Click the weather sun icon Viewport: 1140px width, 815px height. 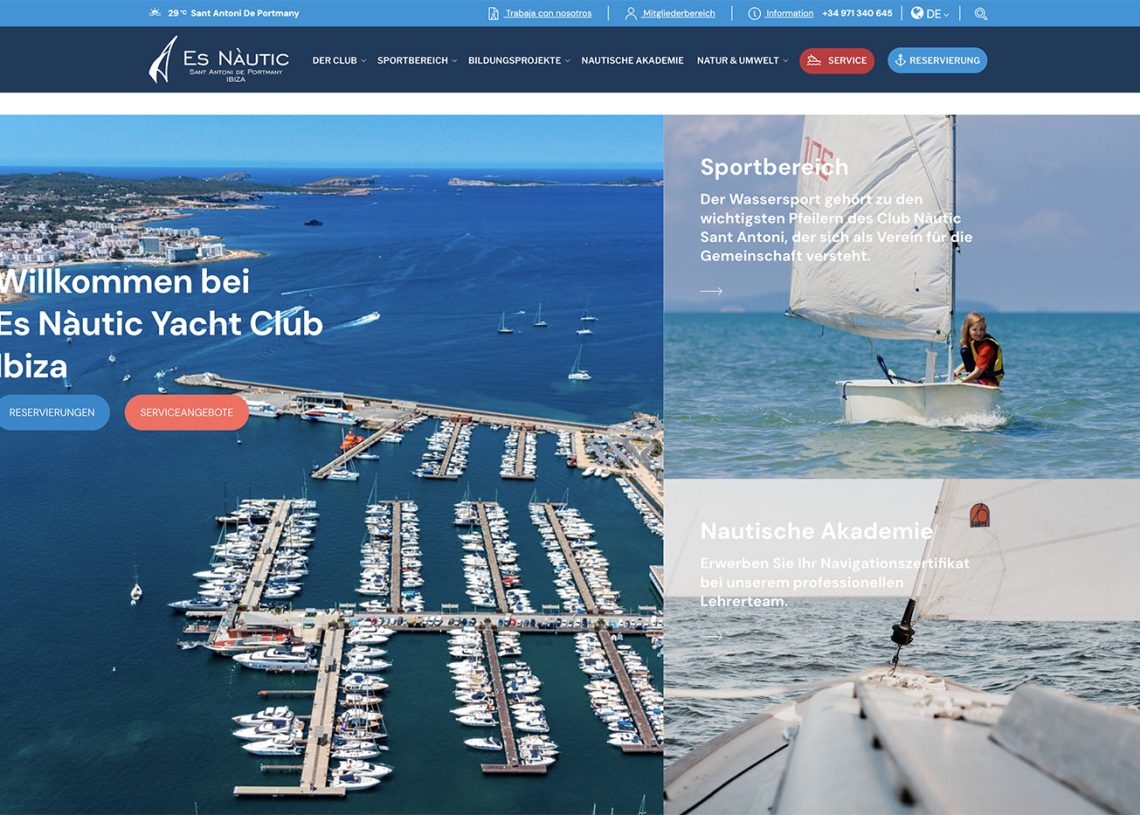[x=155, y=12]
